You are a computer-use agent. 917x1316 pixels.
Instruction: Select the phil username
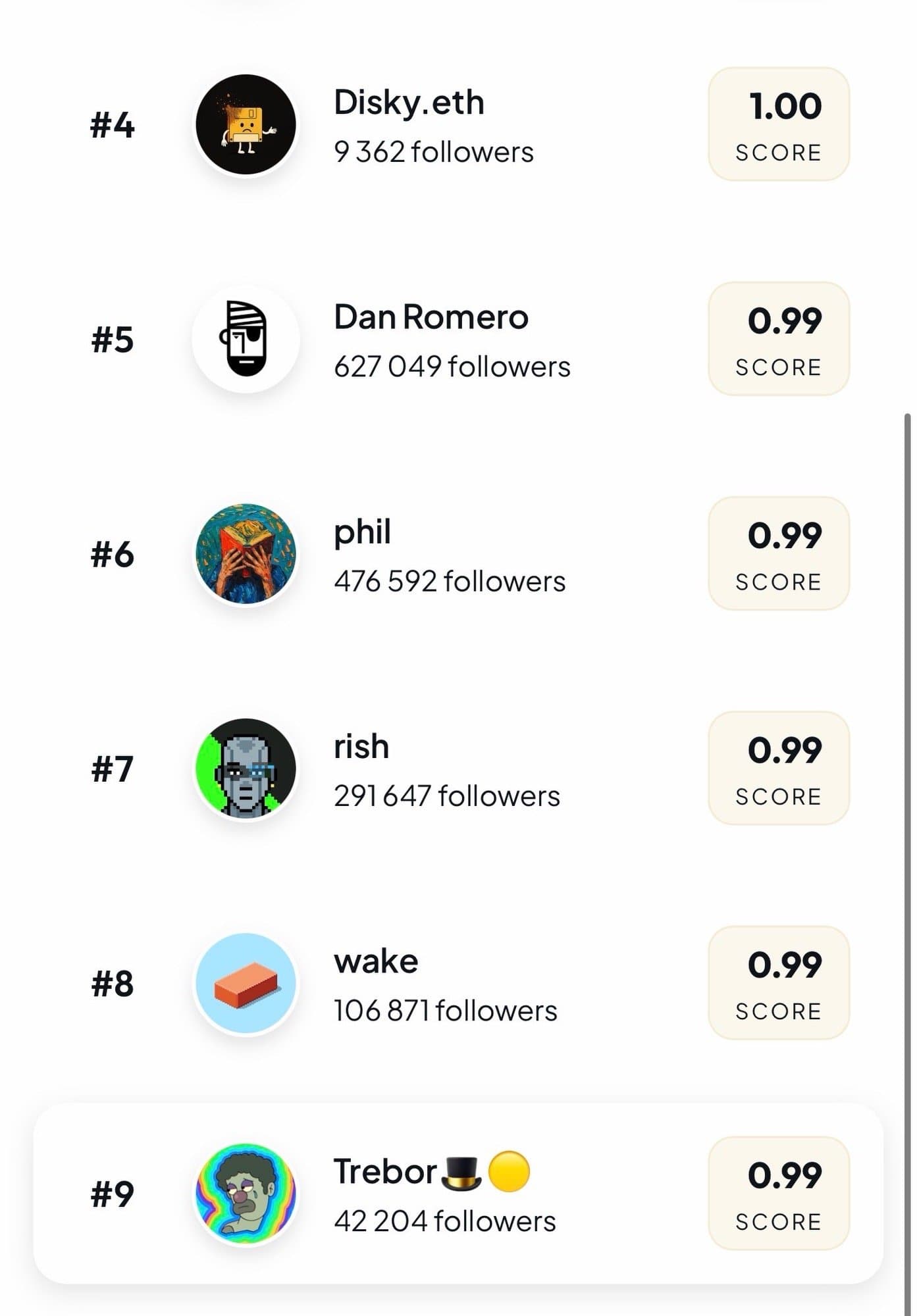[362, 532]
